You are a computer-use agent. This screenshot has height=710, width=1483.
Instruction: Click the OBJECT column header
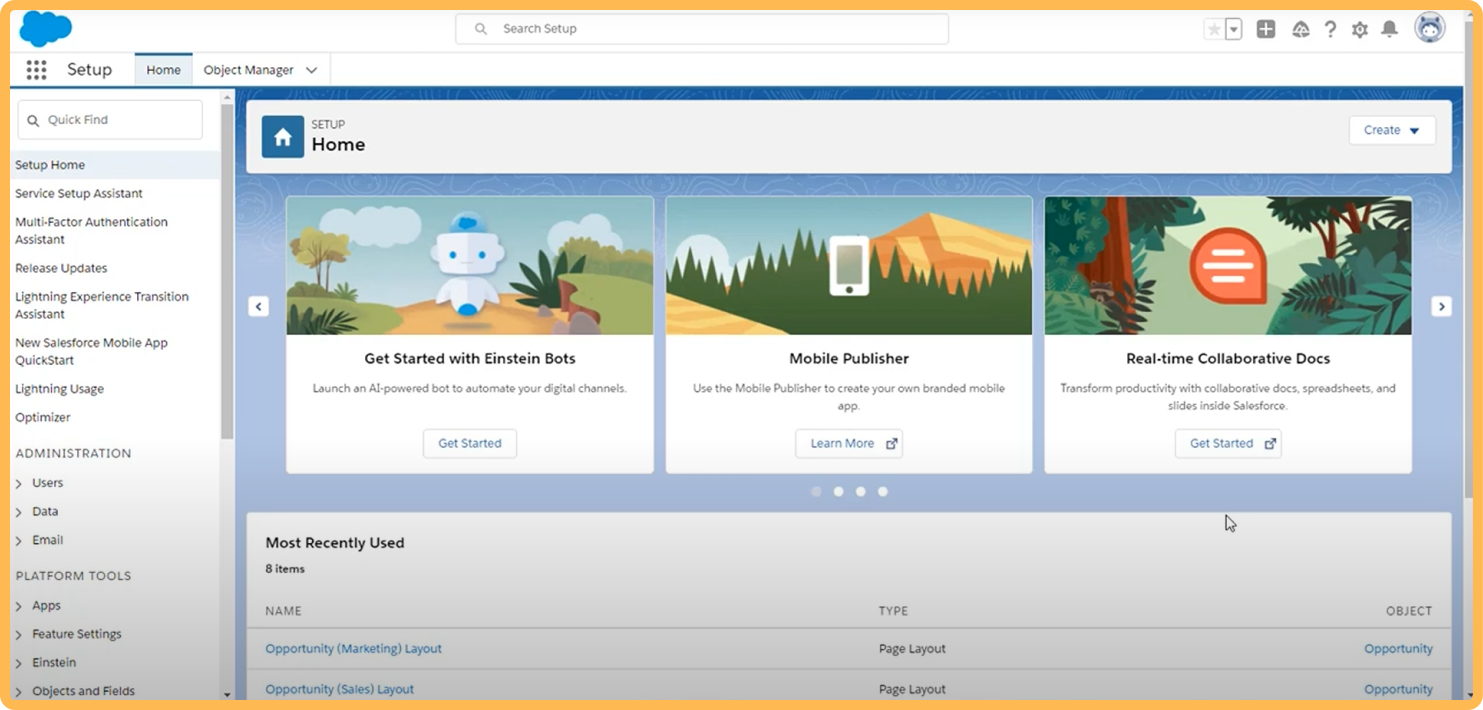[1409, 611]
